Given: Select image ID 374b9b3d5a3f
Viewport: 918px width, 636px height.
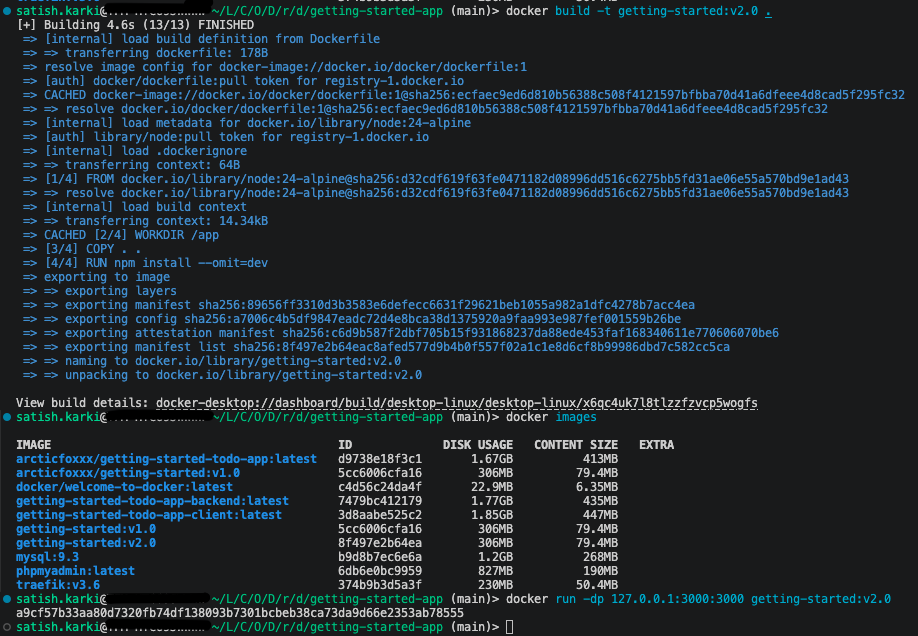Looking at the screenshot, I should tap(380, 585).
